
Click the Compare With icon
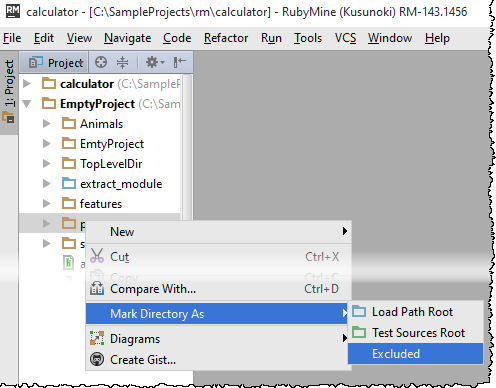click(x=97, y=288)
